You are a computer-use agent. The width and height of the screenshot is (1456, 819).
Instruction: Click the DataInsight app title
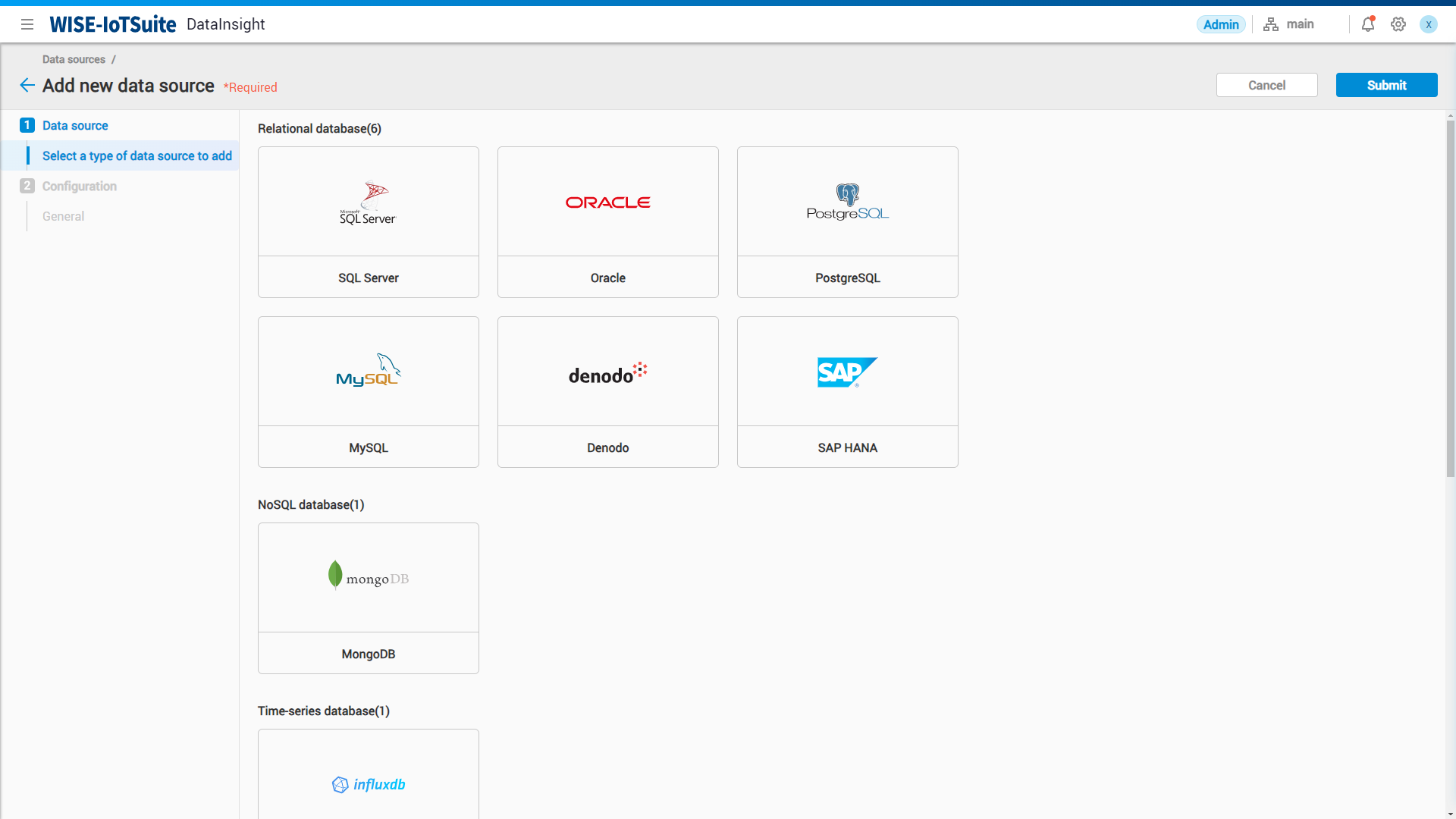pos(226,24)
